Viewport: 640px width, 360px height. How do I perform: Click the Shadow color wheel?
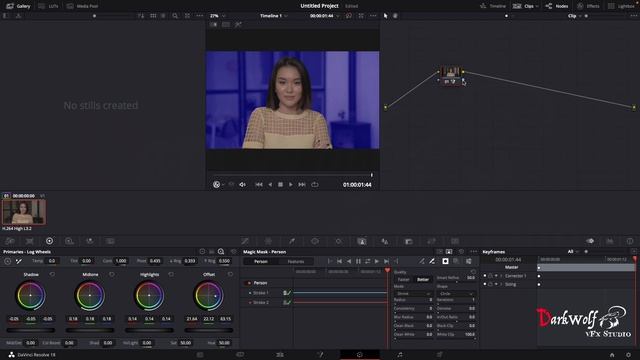pyautogui.click(x=31, y=296)
